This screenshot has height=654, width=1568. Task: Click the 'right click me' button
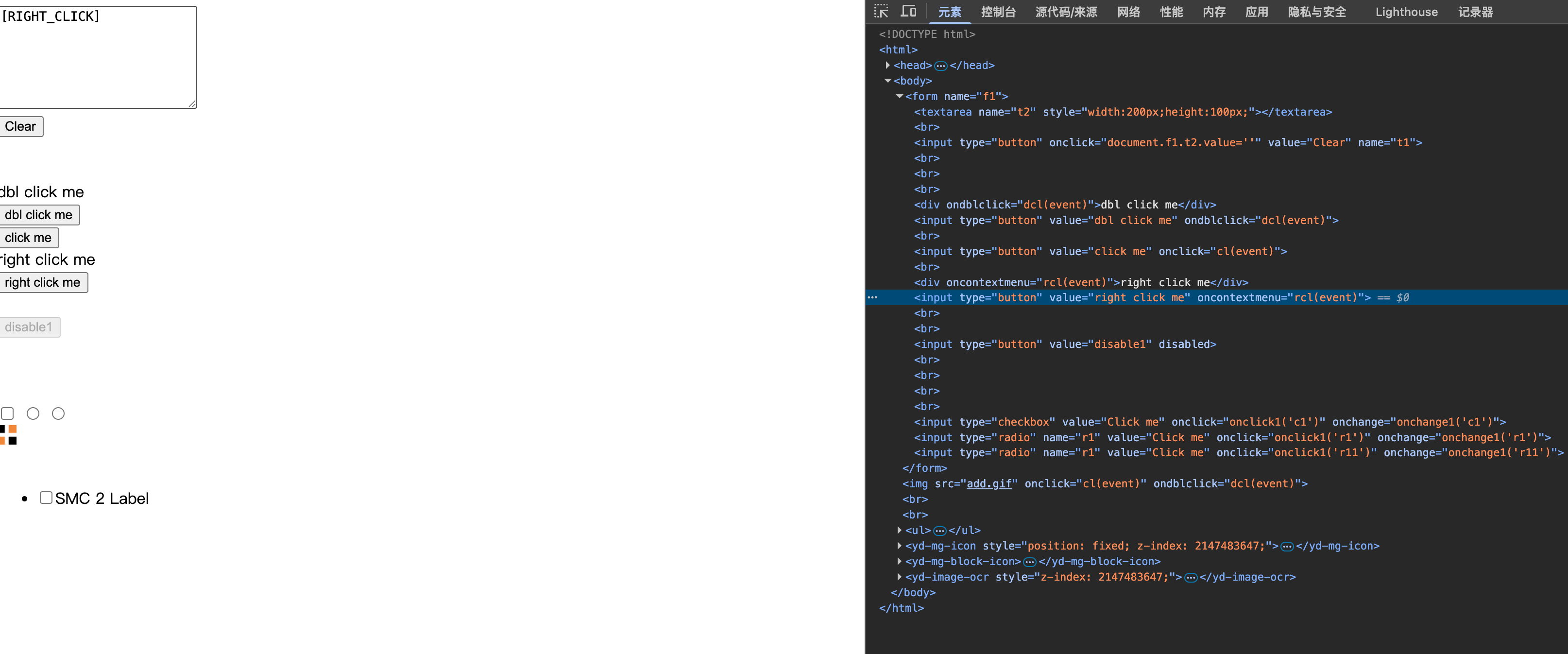tap(43, 282)
